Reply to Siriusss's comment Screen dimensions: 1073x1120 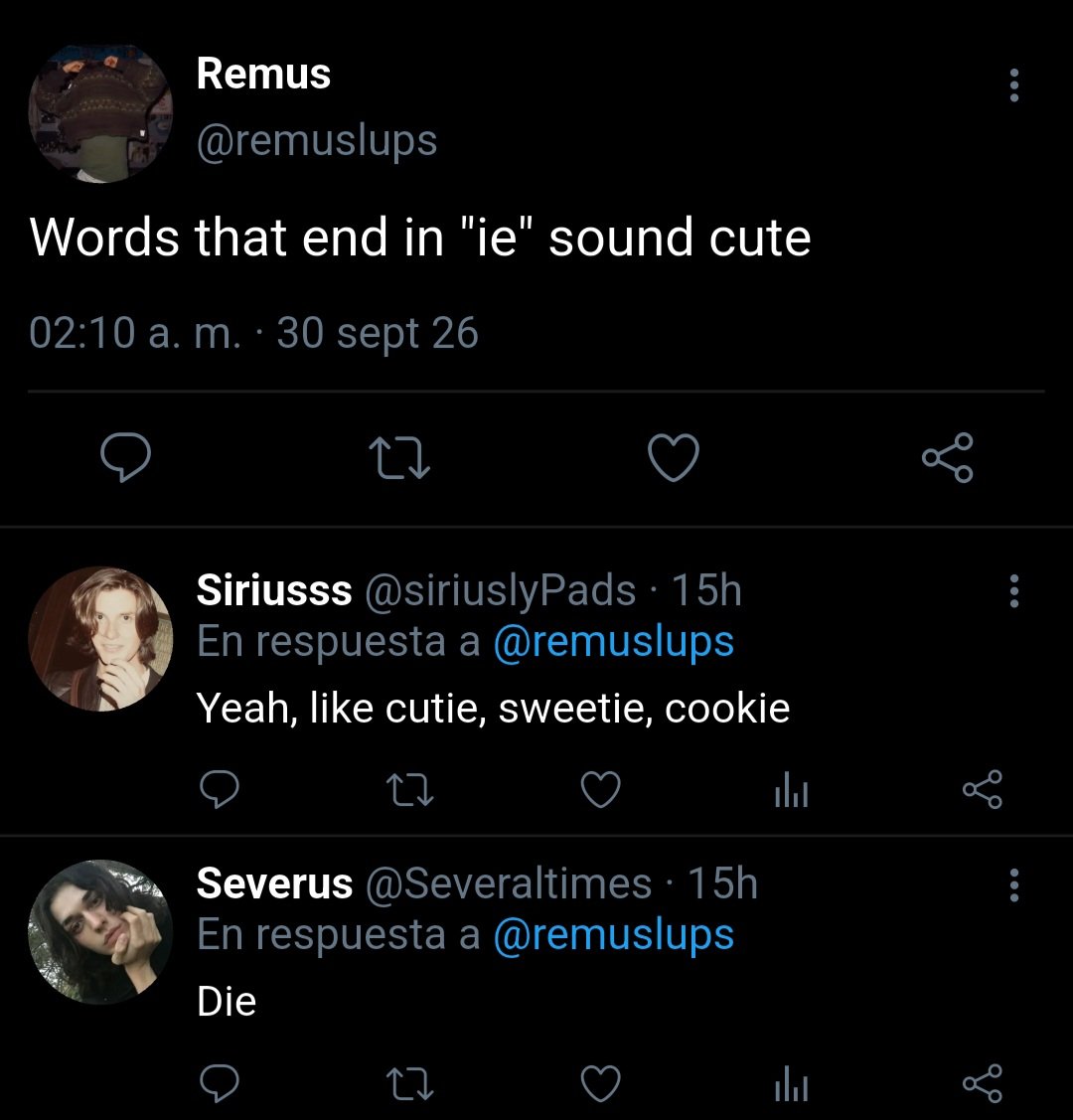tap(220, 789)
